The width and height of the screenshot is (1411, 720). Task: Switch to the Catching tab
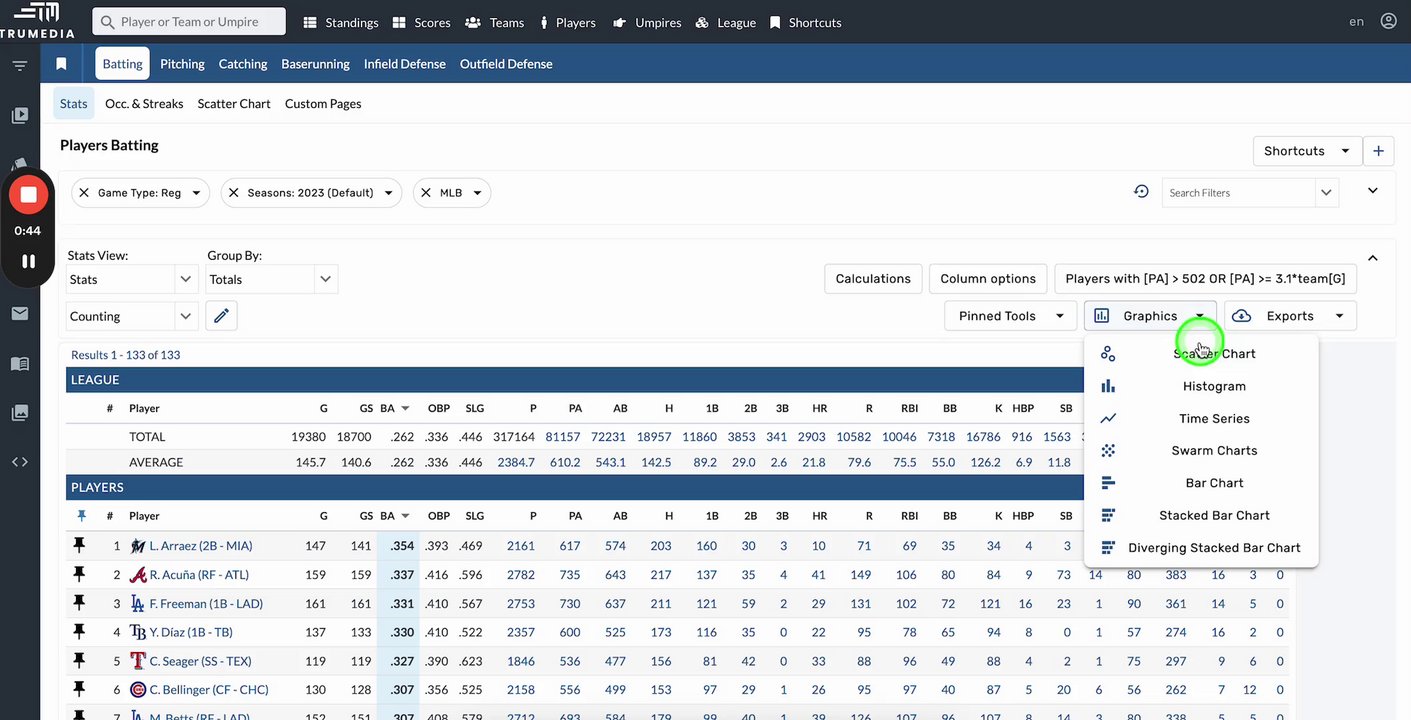(243, 64)
